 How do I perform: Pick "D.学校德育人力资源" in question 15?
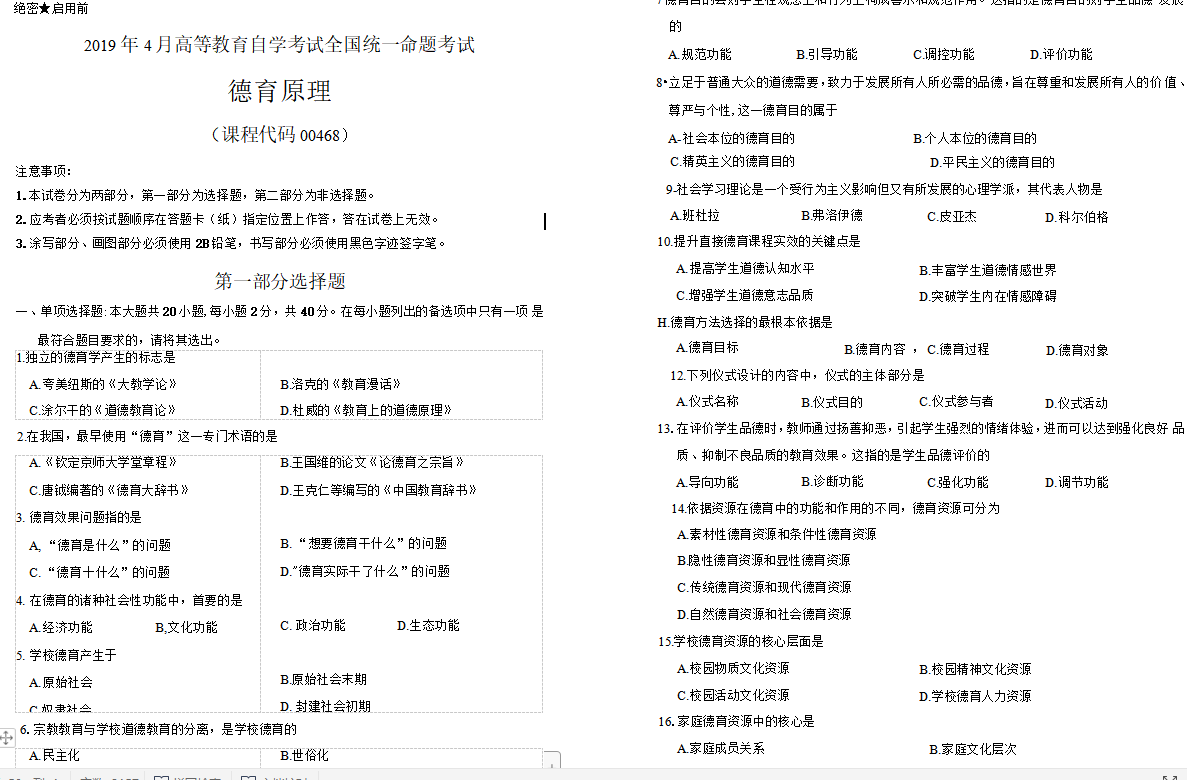pos(975,696)
